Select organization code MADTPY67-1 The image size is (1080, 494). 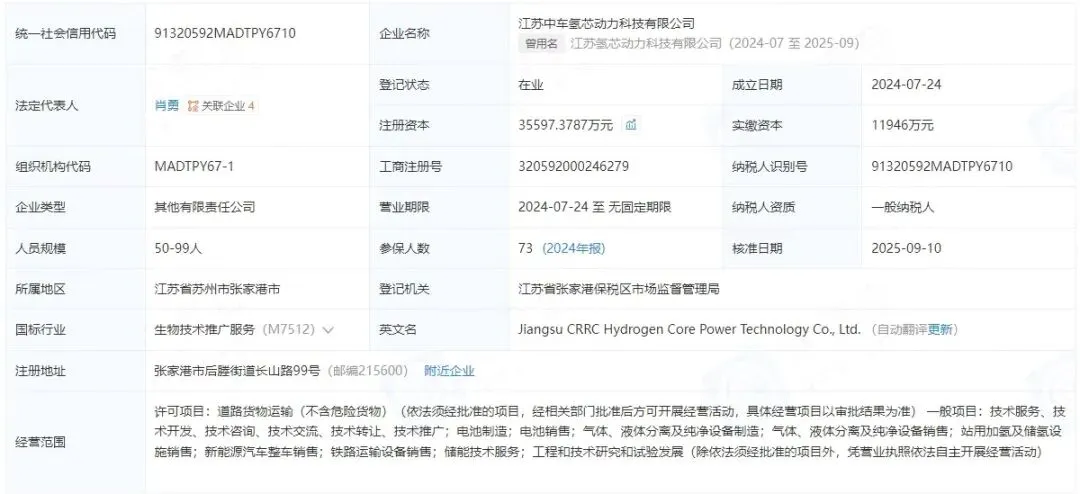coord(194,166)
